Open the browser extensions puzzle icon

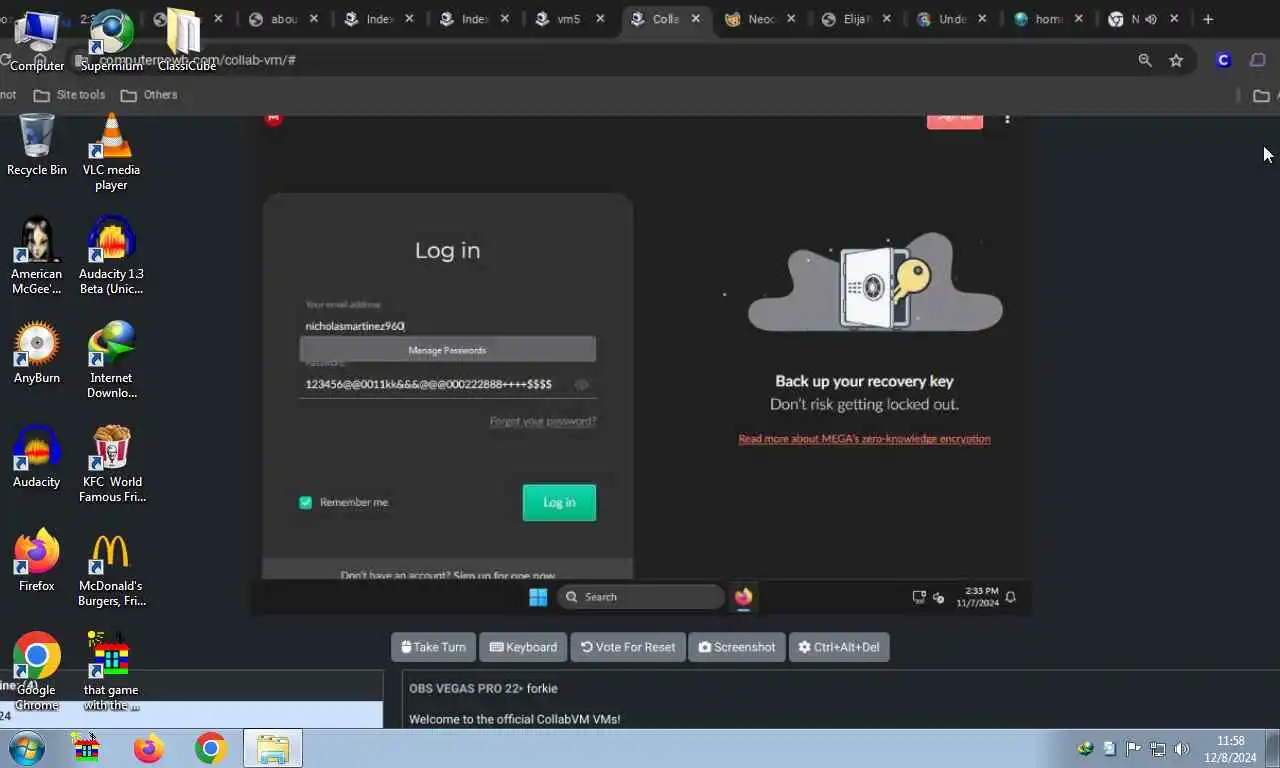point(1258,60)
